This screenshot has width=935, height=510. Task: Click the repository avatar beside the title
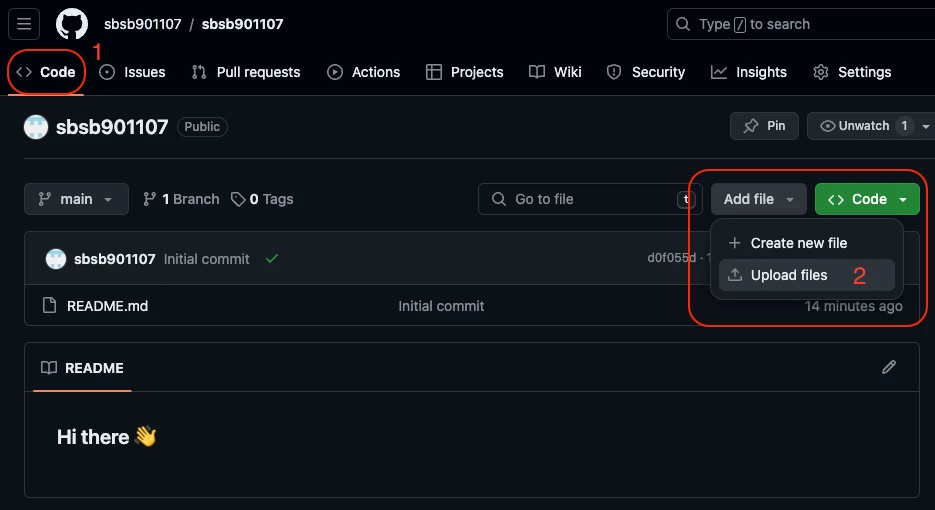tap(36, 127)
